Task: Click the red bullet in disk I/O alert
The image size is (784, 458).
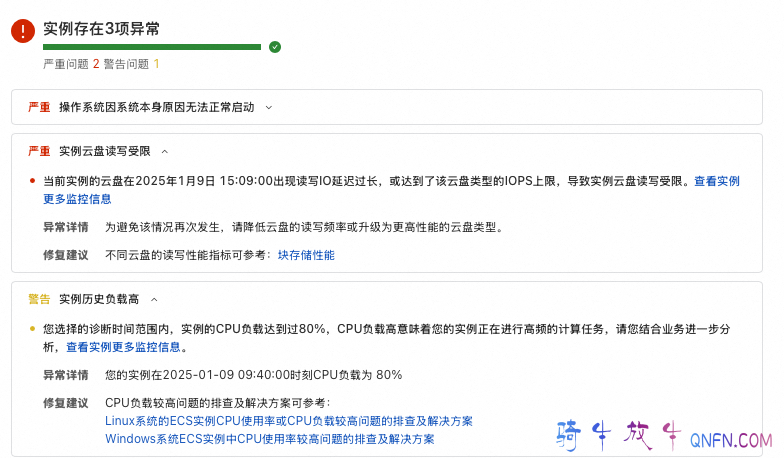Action: [x=32, y=181]
